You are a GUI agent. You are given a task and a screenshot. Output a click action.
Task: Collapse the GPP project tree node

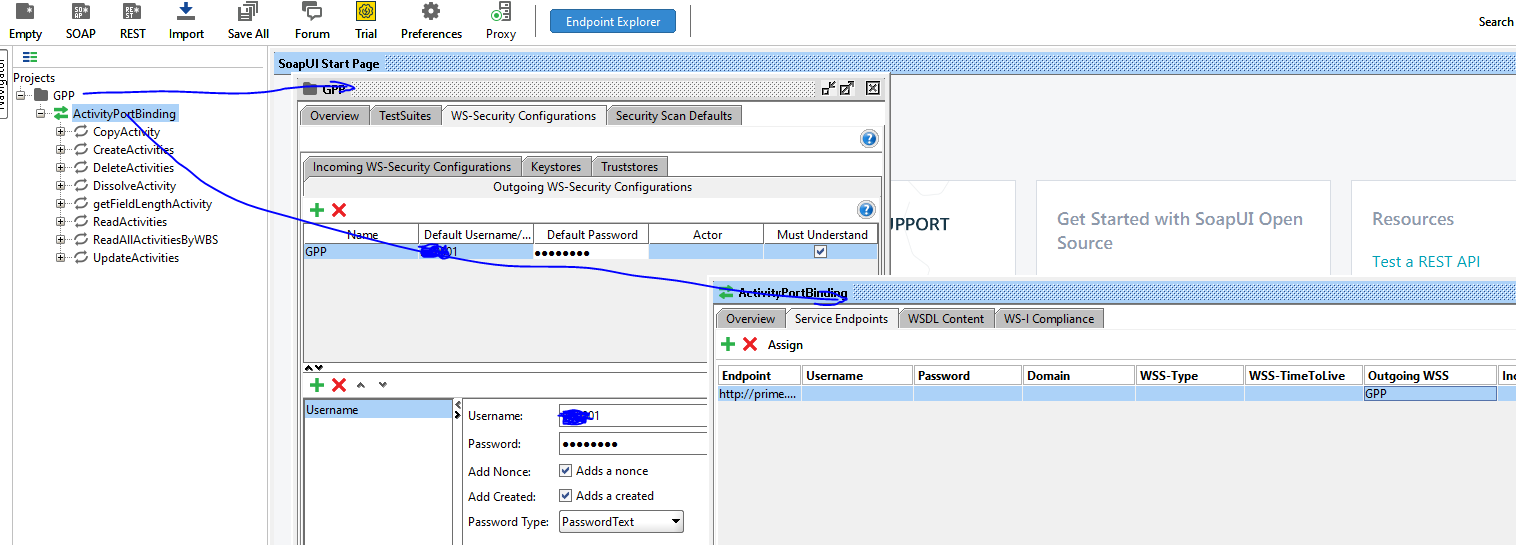[x=21, y=95]
